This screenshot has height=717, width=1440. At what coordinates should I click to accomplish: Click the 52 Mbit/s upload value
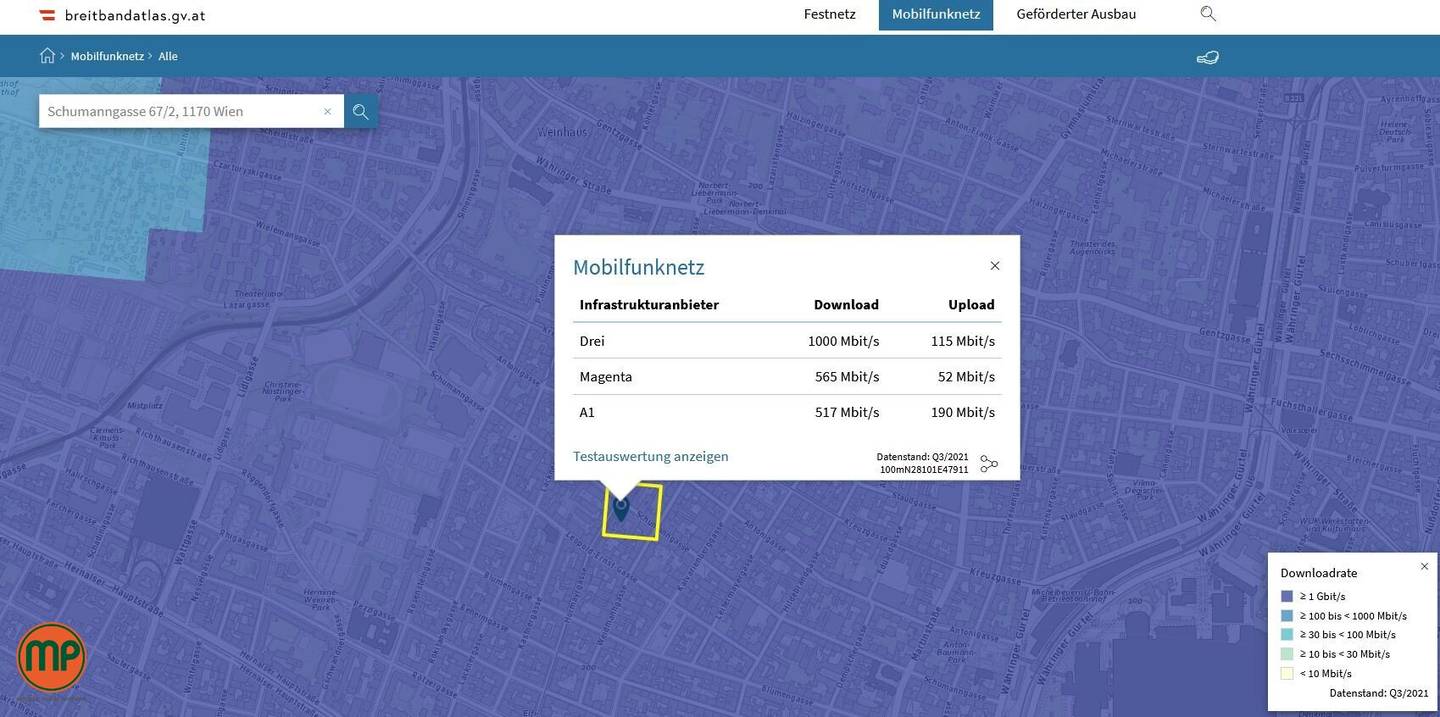[x=966, y=377]
